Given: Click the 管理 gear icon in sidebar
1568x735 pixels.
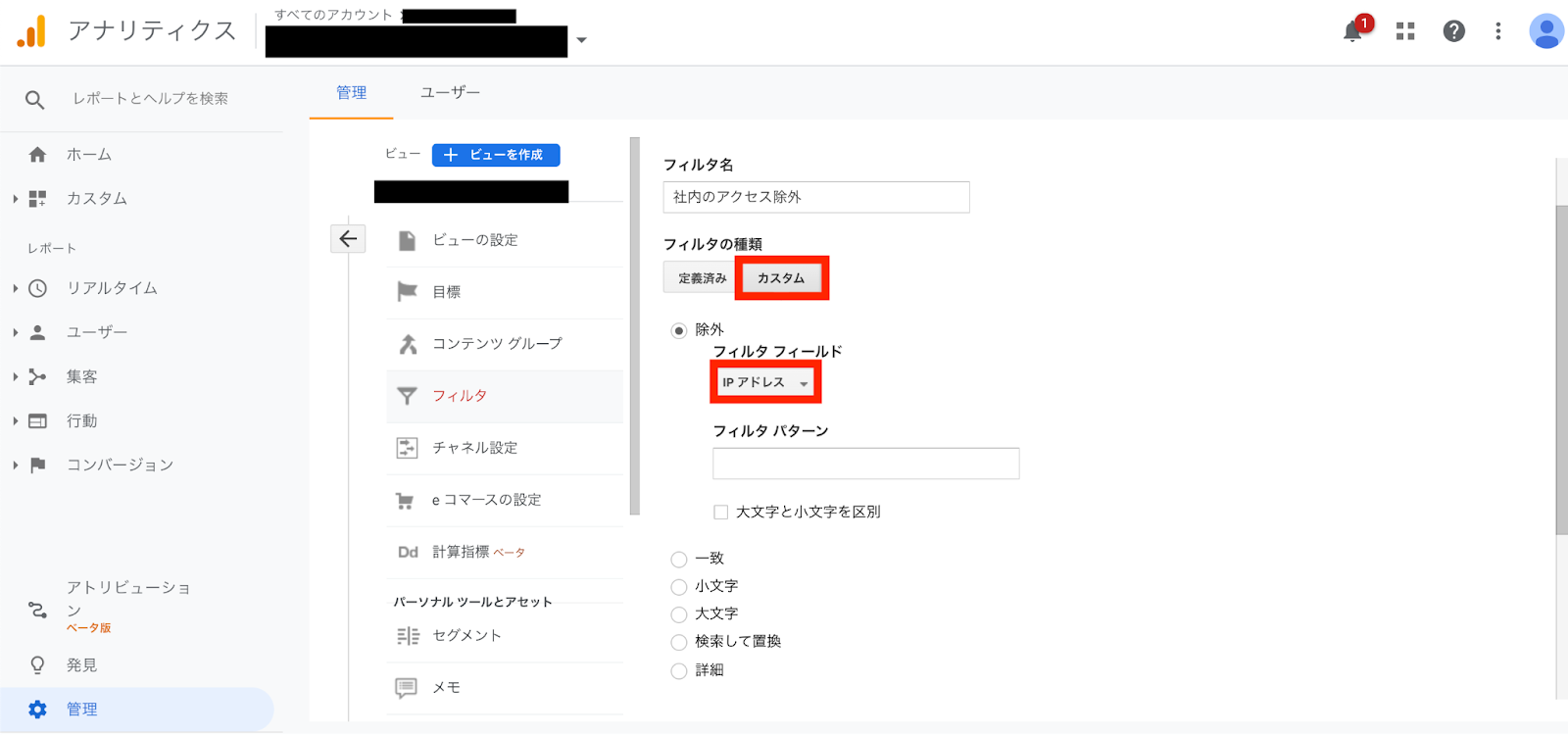Looking at the screenshot, I should click(x=37, y=710).
